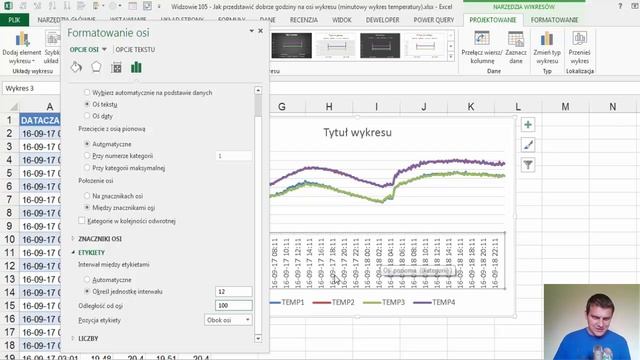Select Automatyczne label interval radio button
The height and width of the screenshot is (360, 640).
pos(87,280)
